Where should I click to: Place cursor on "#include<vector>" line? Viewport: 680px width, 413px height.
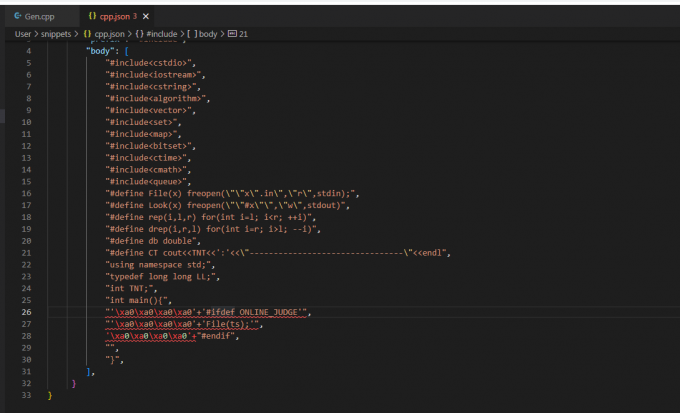click(x=152, y=111)
